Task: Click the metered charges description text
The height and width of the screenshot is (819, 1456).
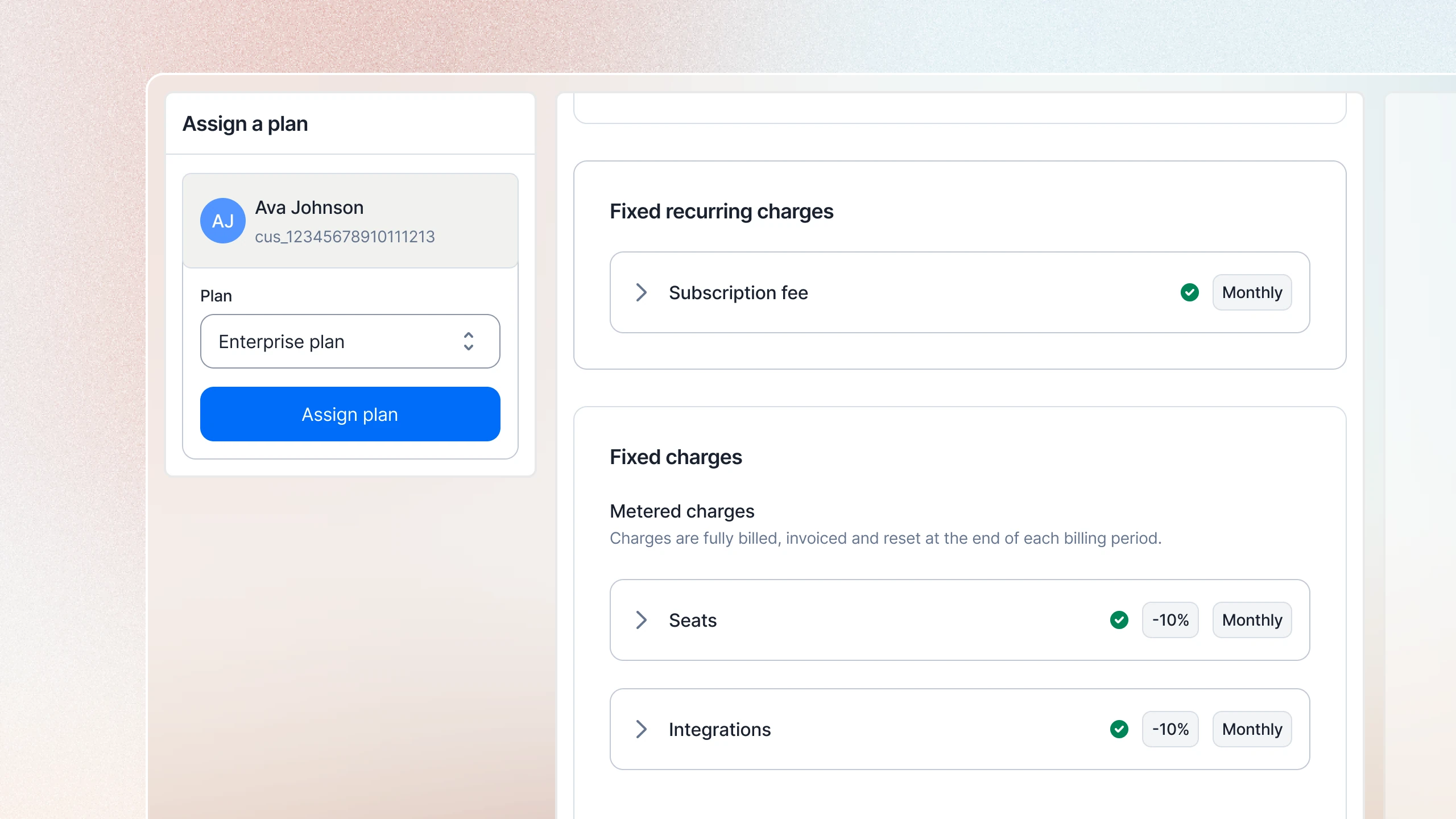Action: (886, 538)
